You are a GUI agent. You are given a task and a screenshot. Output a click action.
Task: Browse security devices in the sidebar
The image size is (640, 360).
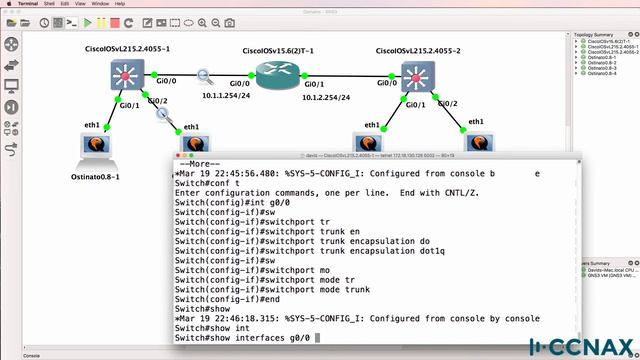tap(11, 107)
